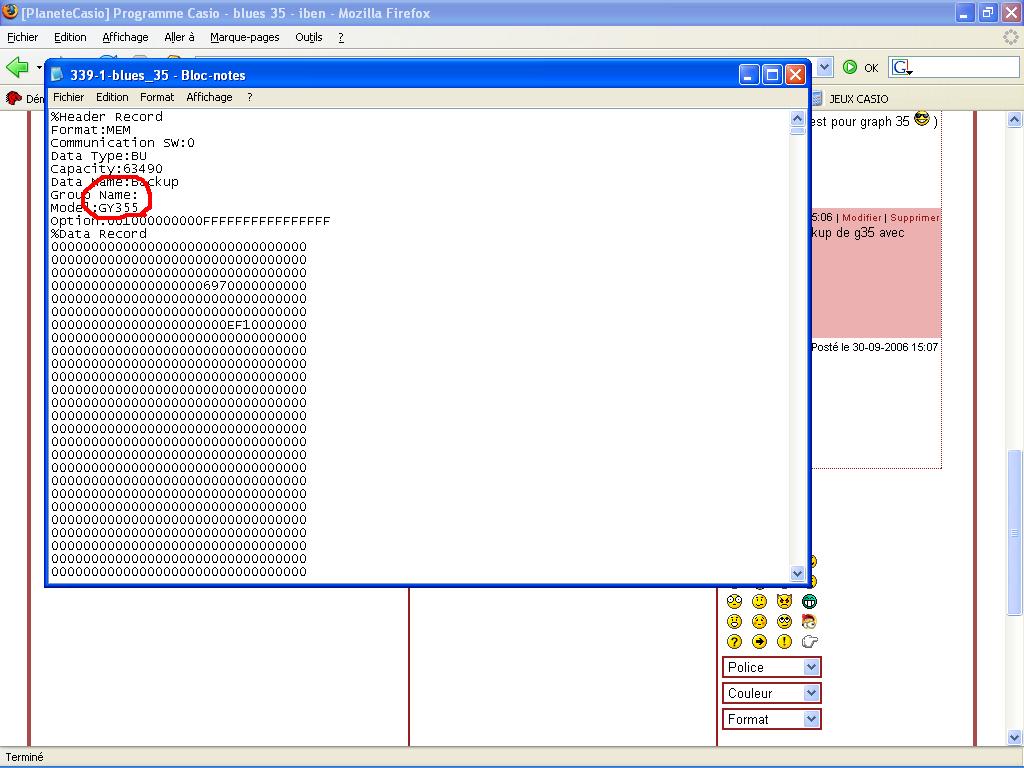Insert the question mark smiley
Screen dimensions: 1024x768
pyautogui.click(x=734, y=642)
